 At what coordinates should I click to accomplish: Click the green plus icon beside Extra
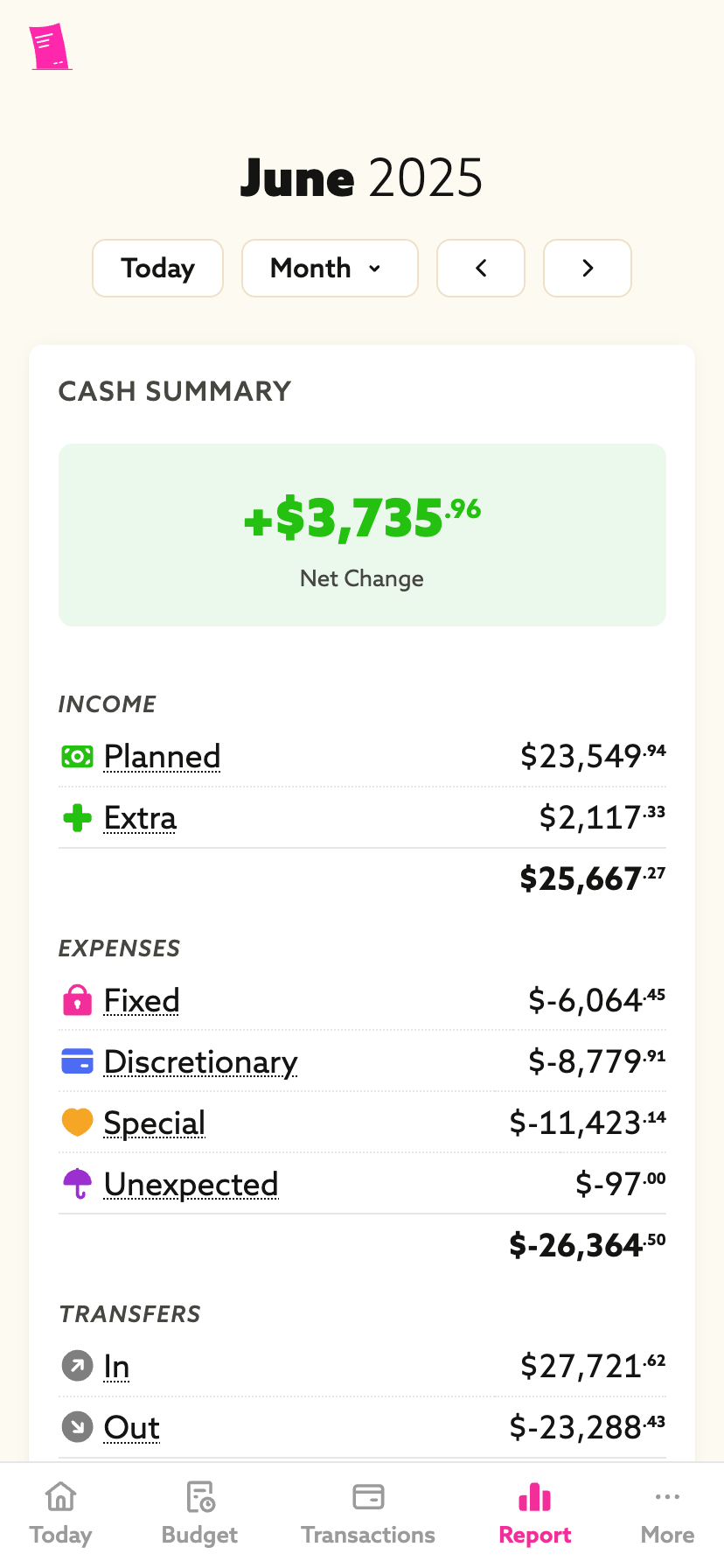click(x=77, y=818)
